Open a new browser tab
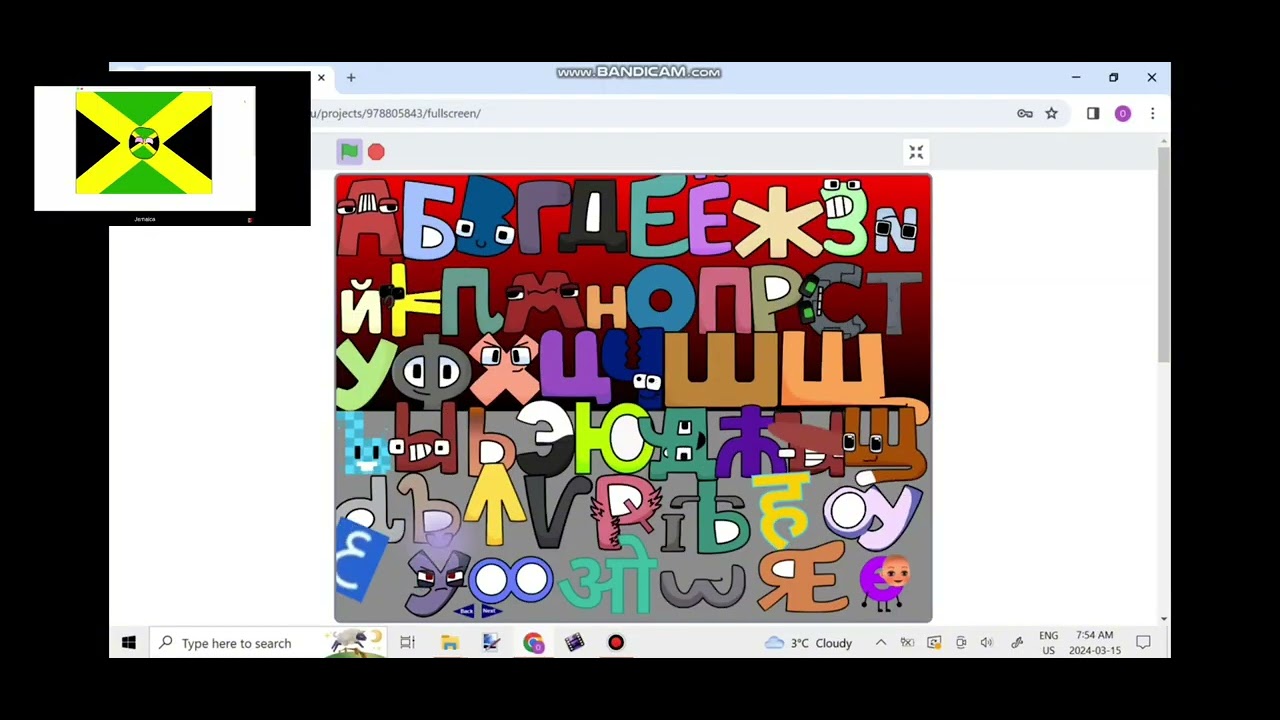This screenshot has height=720, width=1280. click(351, 77)
